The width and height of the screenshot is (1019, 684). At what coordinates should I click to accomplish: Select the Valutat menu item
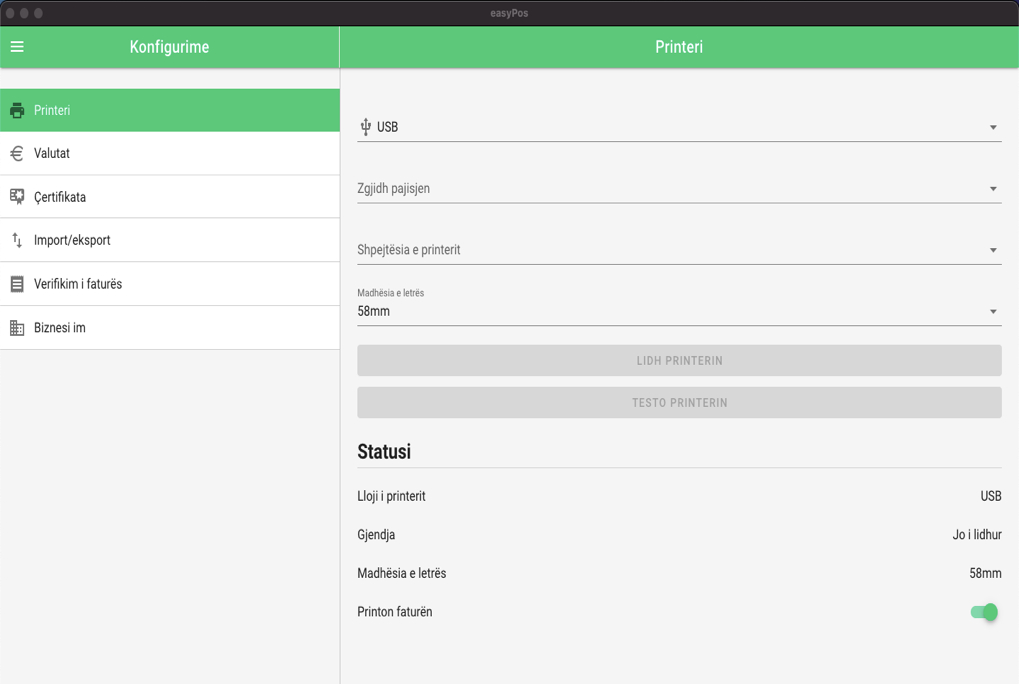[52, 154]
